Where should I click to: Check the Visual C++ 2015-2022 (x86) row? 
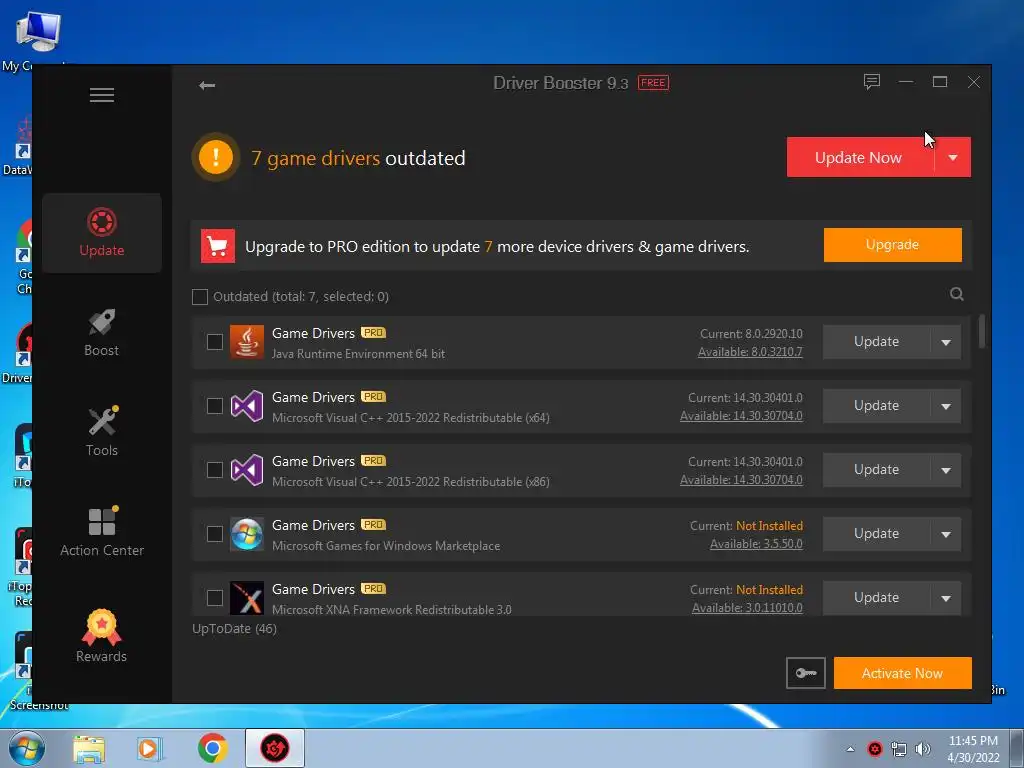(215, 470)
